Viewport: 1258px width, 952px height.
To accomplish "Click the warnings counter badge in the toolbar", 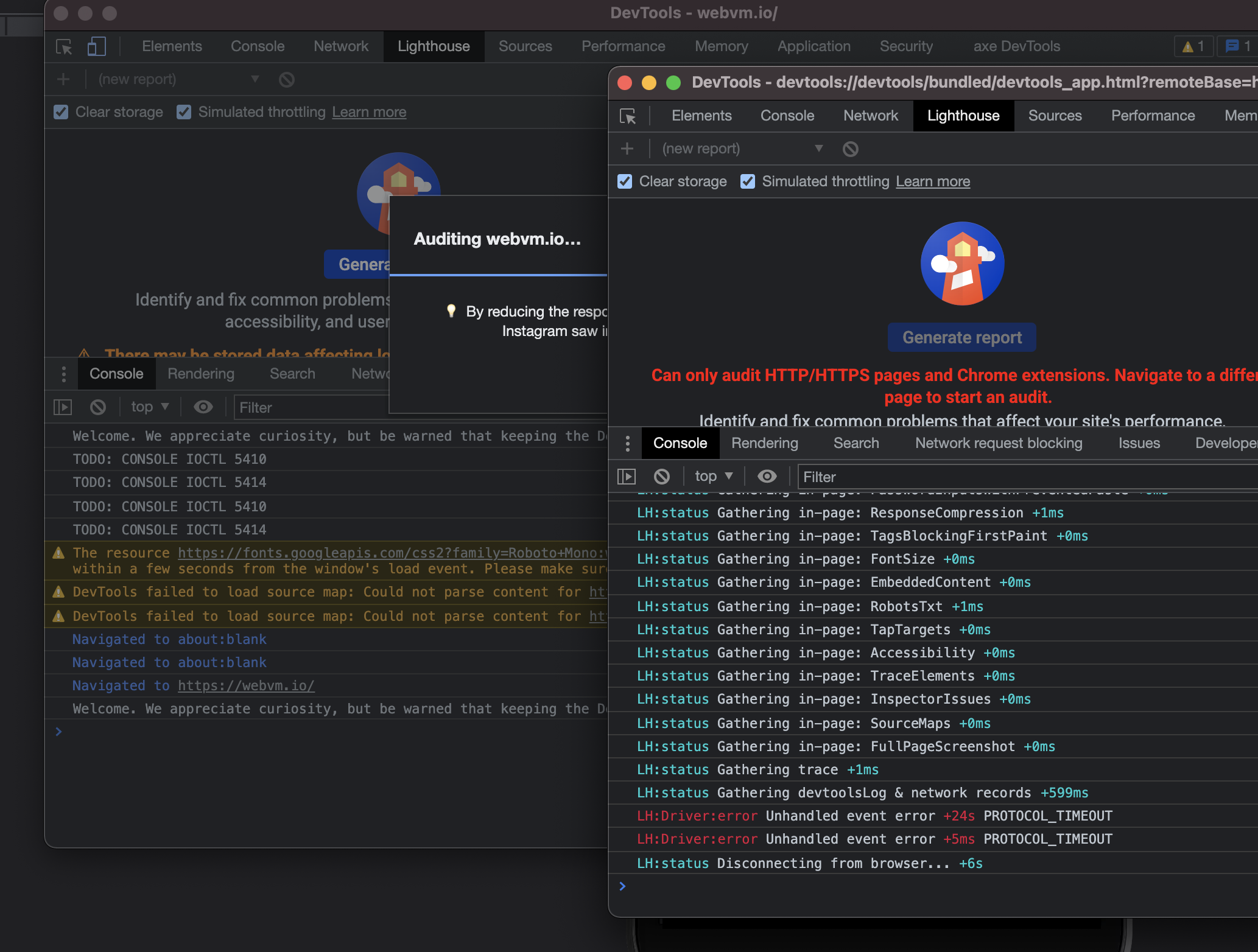I will tap(1192, 46).
